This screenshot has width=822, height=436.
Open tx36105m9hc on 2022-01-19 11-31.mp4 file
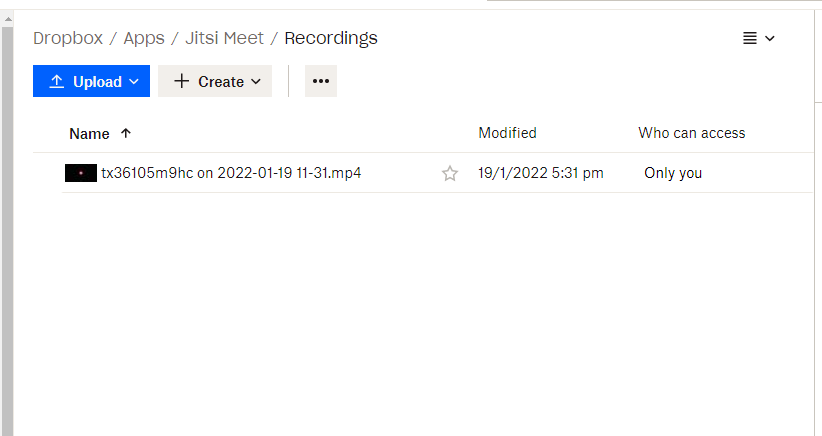[231, 173]
